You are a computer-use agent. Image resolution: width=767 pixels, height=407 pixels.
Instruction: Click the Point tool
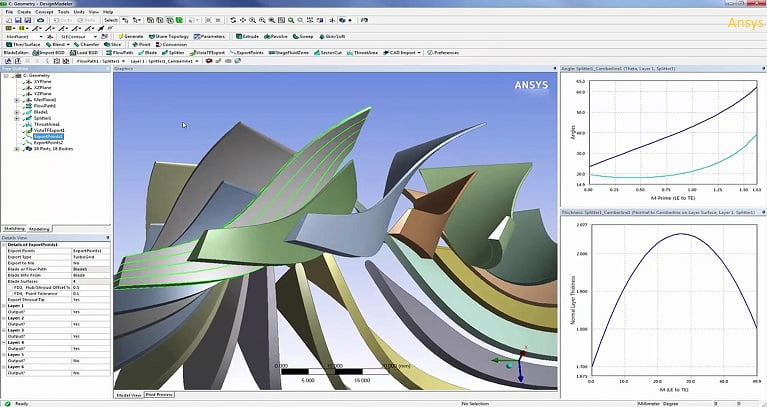tap(141, 45)
